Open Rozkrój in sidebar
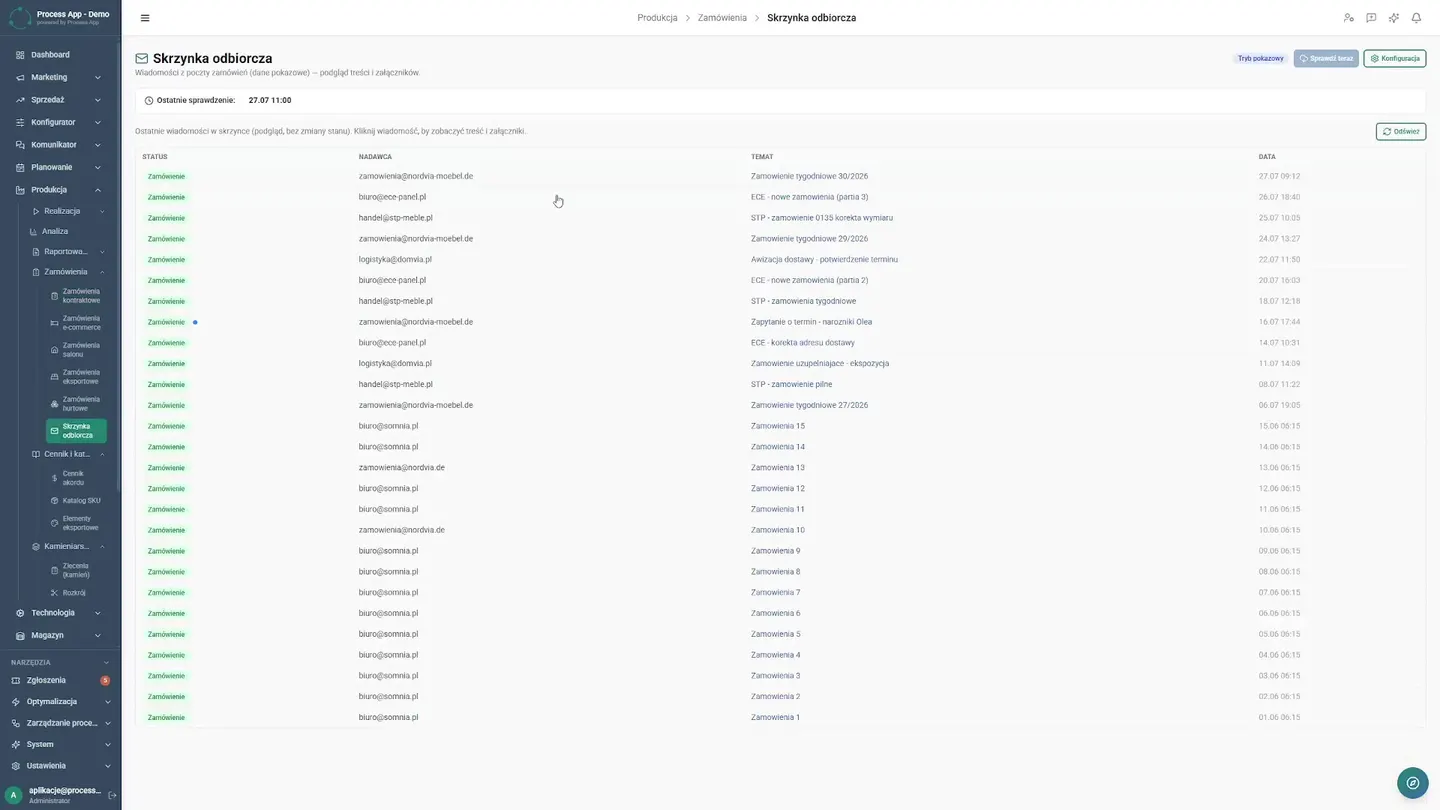The width and height of the screenshot is (1440, 810). click(x=77, y=593)
